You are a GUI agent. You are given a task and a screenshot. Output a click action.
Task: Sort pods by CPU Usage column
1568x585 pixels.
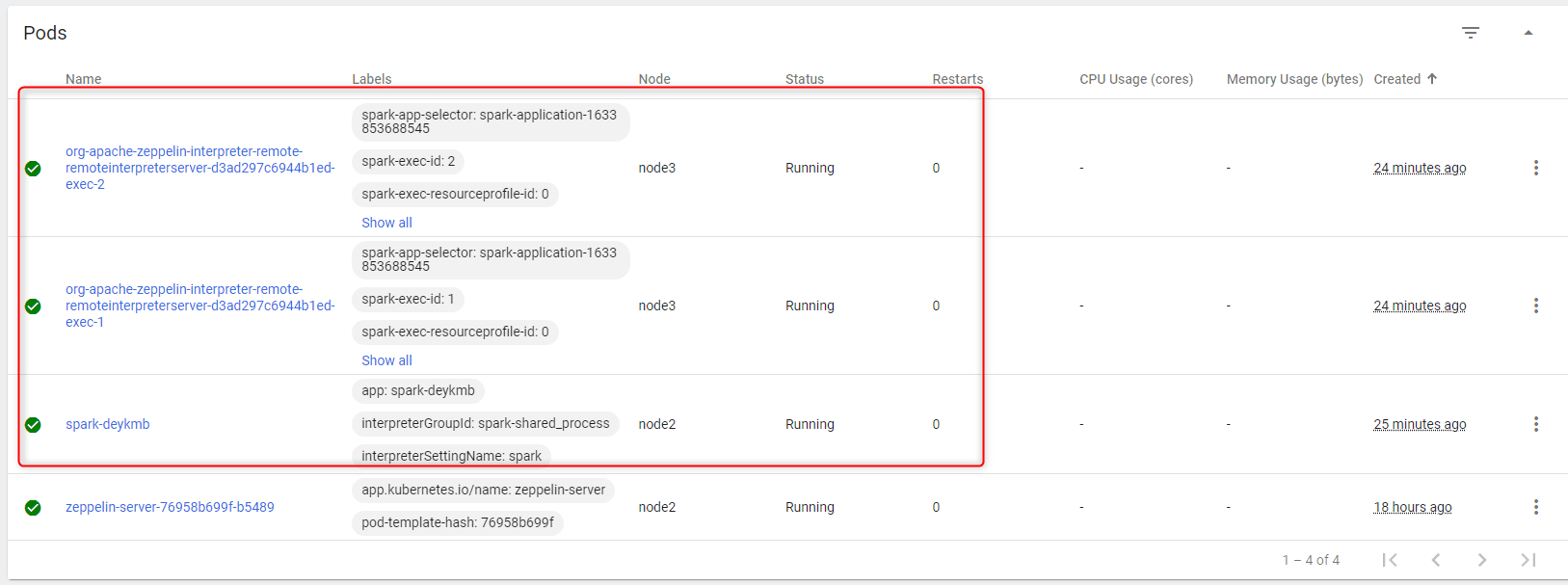point(1136,79)
